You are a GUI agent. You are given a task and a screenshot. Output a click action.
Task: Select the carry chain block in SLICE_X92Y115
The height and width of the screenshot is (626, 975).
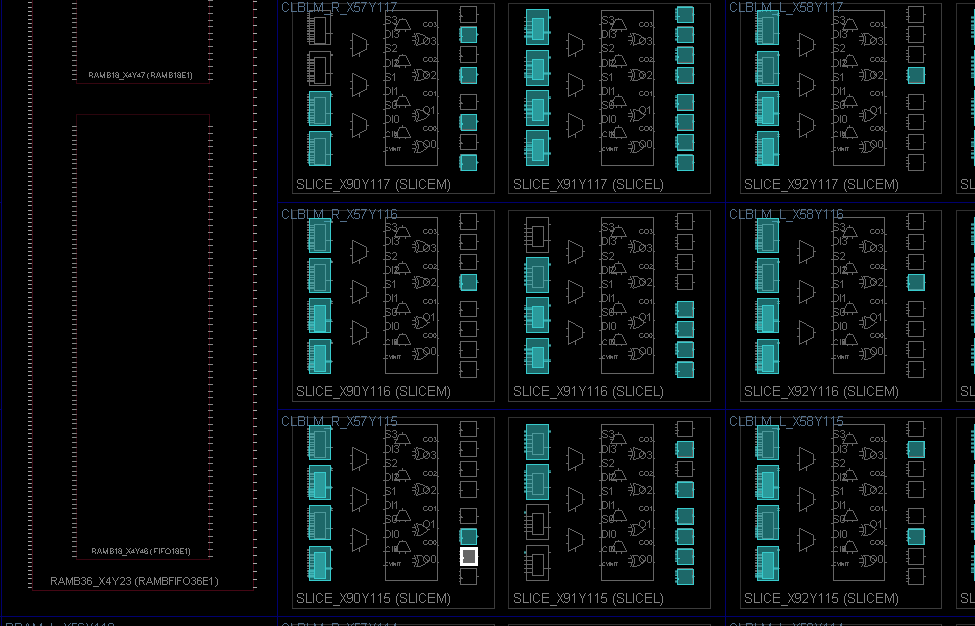click(x=859, y=502)
